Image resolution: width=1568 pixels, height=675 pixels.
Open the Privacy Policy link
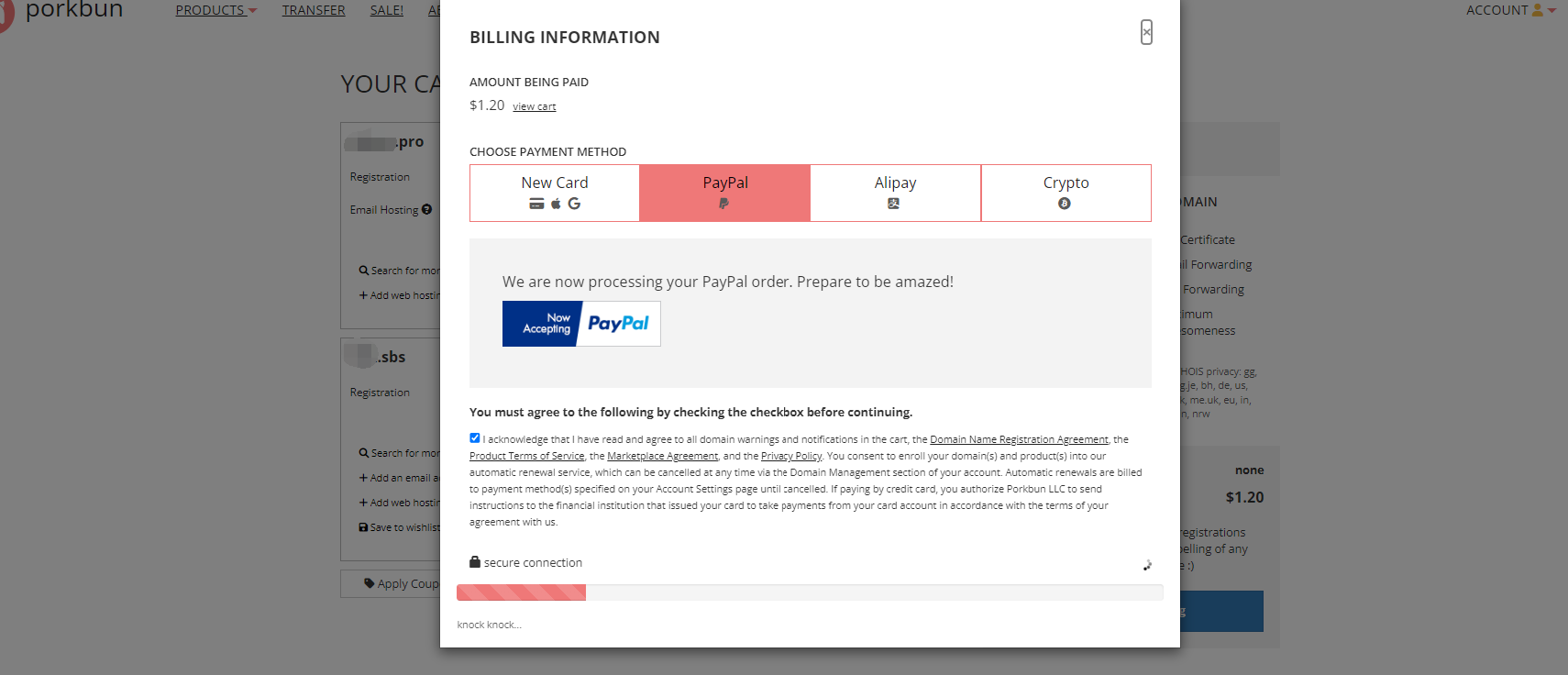click(791, 456)
